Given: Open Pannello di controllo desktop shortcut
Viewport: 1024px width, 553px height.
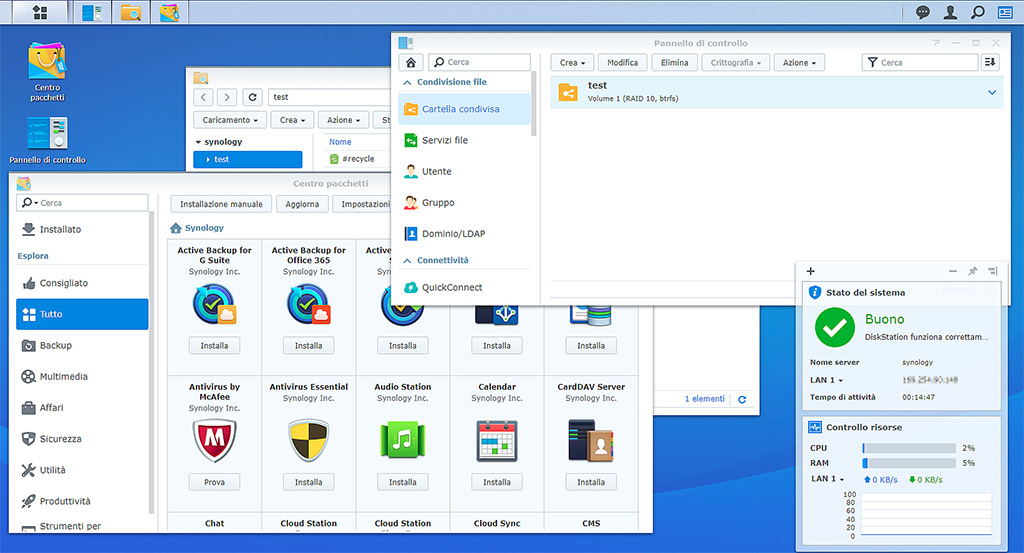Looking at the screenshot, I should click(x=47, y=133).
